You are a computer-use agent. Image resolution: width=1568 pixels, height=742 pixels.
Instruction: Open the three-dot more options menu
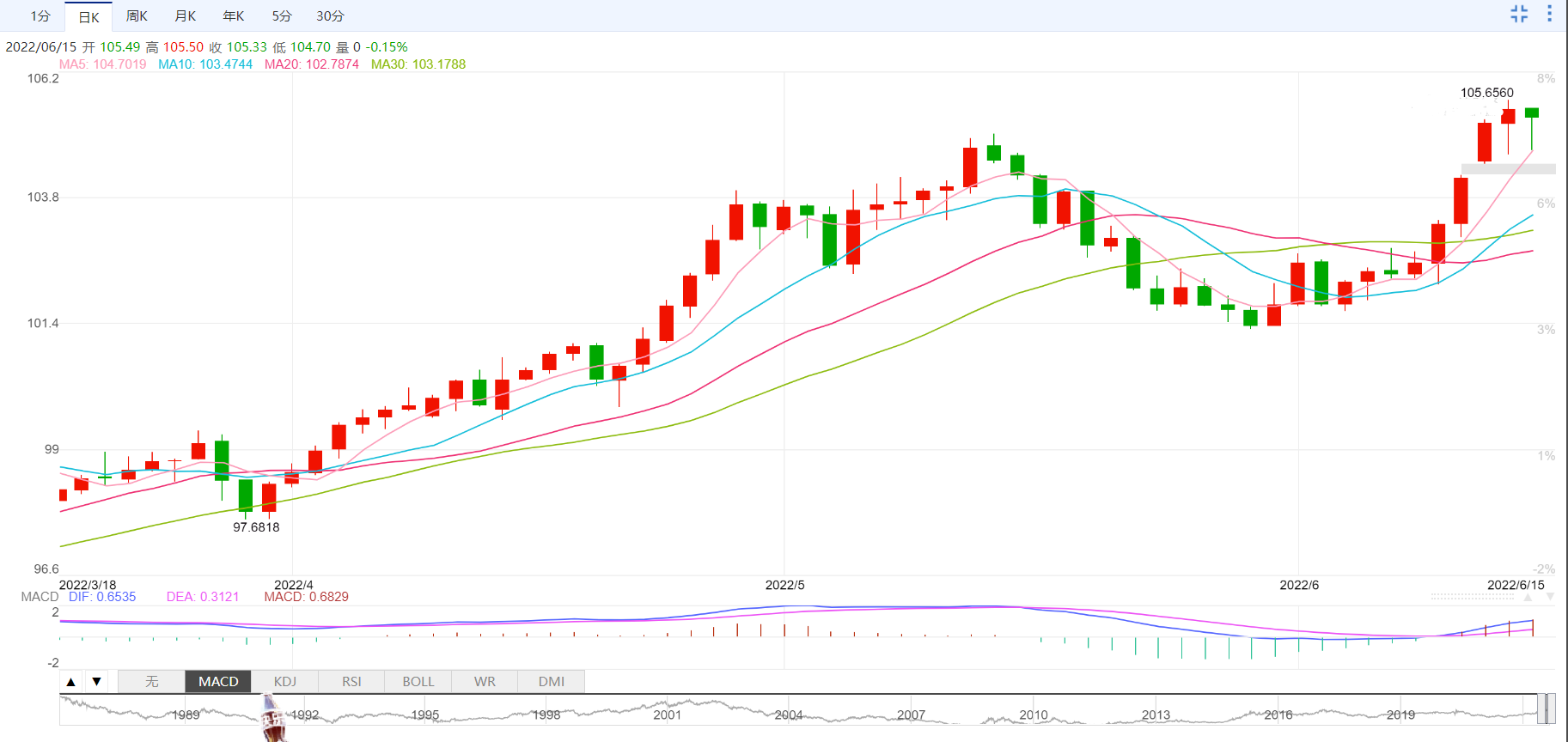1549,14
